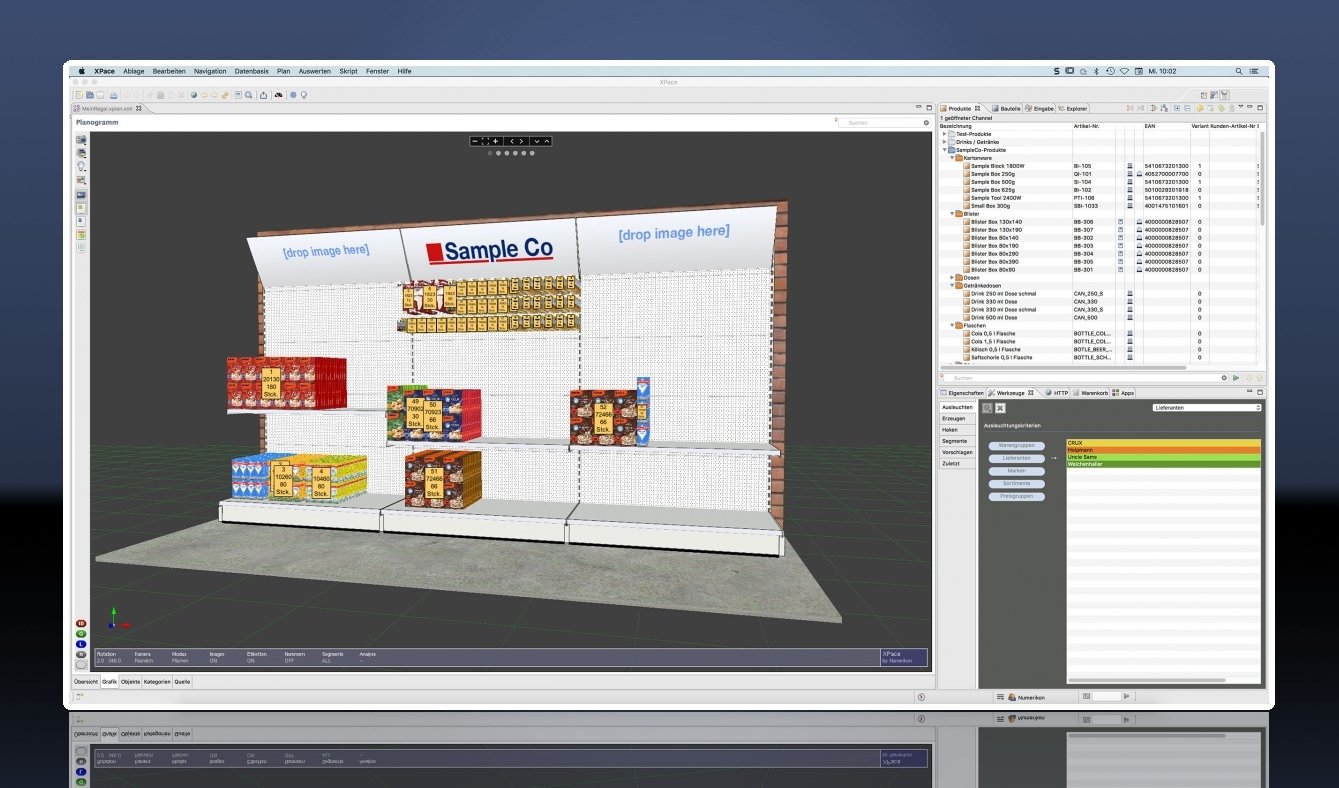Collapse the Flaschen folder
Viewport: 1339px width, 788px height.
[952, 326]
